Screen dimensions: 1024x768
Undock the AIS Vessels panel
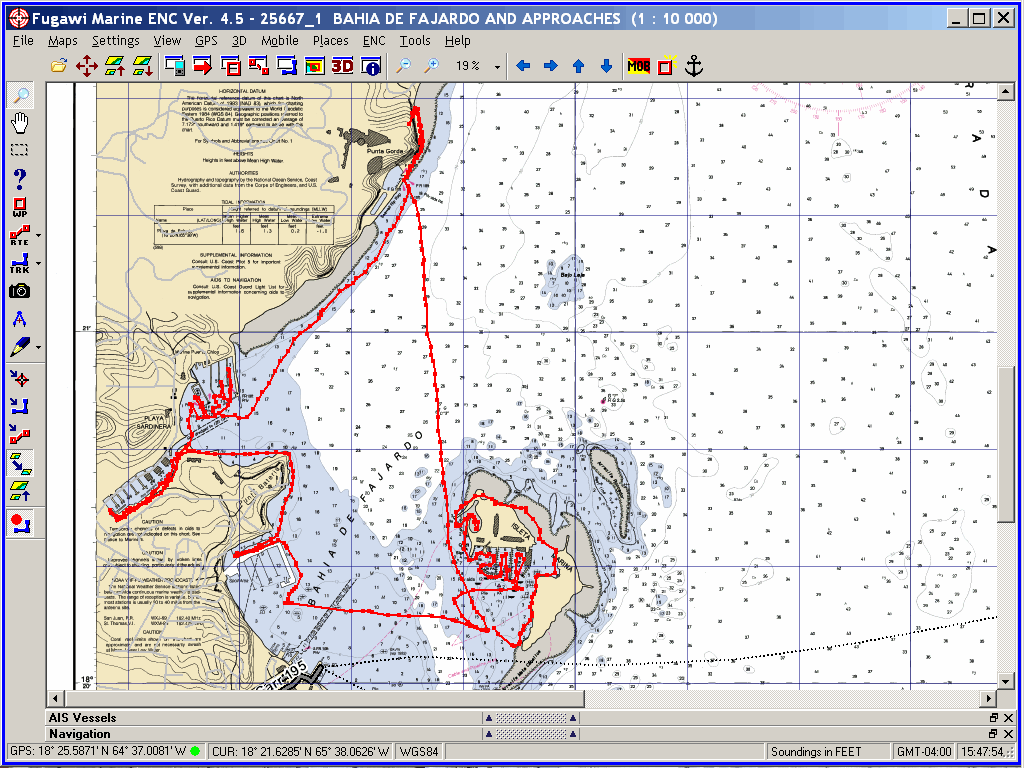click(993, 718)
